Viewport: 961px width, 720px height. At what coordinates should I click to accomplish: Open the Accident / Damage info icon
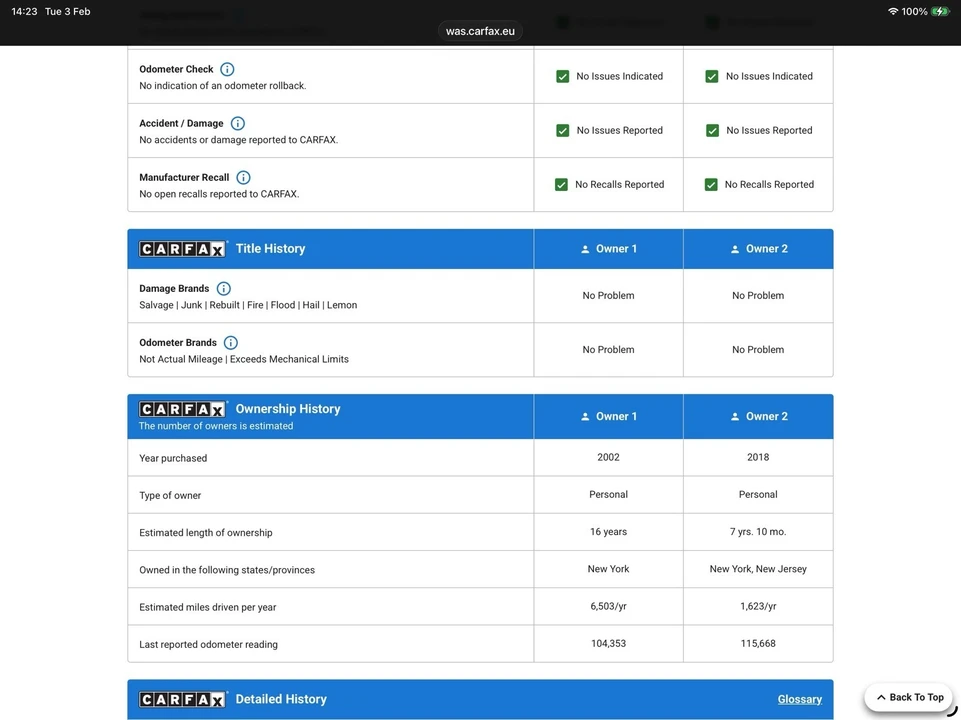point(237,123)
